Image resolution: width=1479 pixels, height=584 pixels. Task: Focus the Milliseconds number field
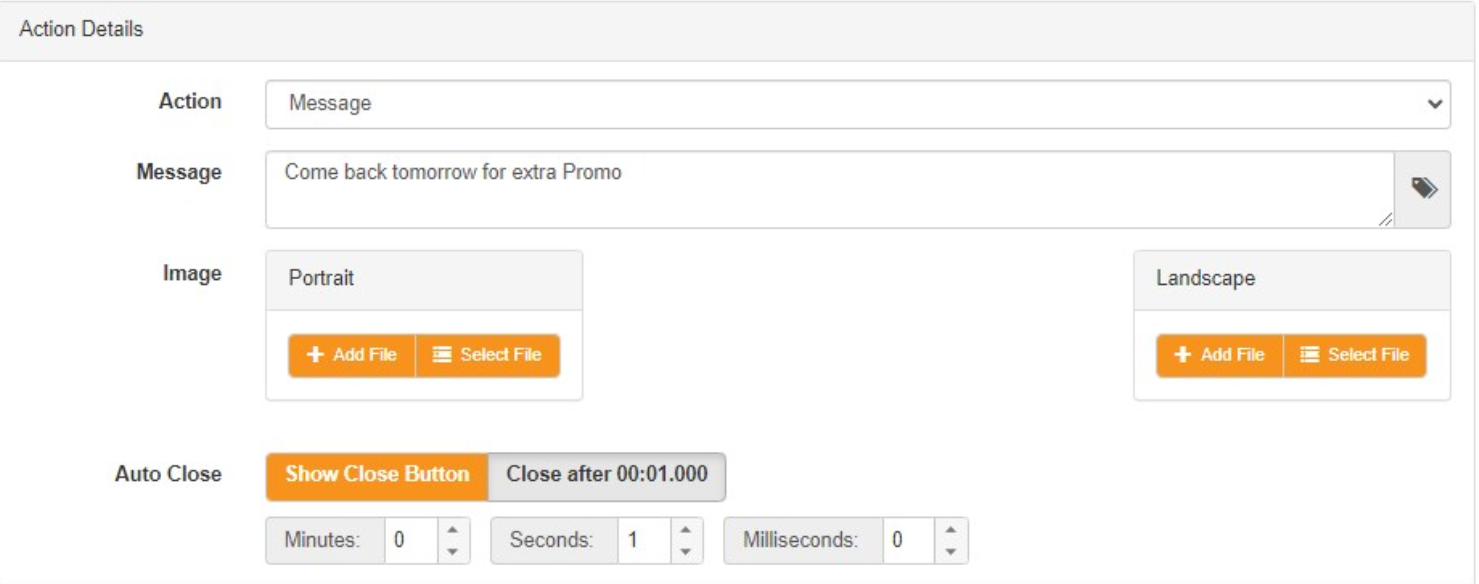(x=909, y=541)
